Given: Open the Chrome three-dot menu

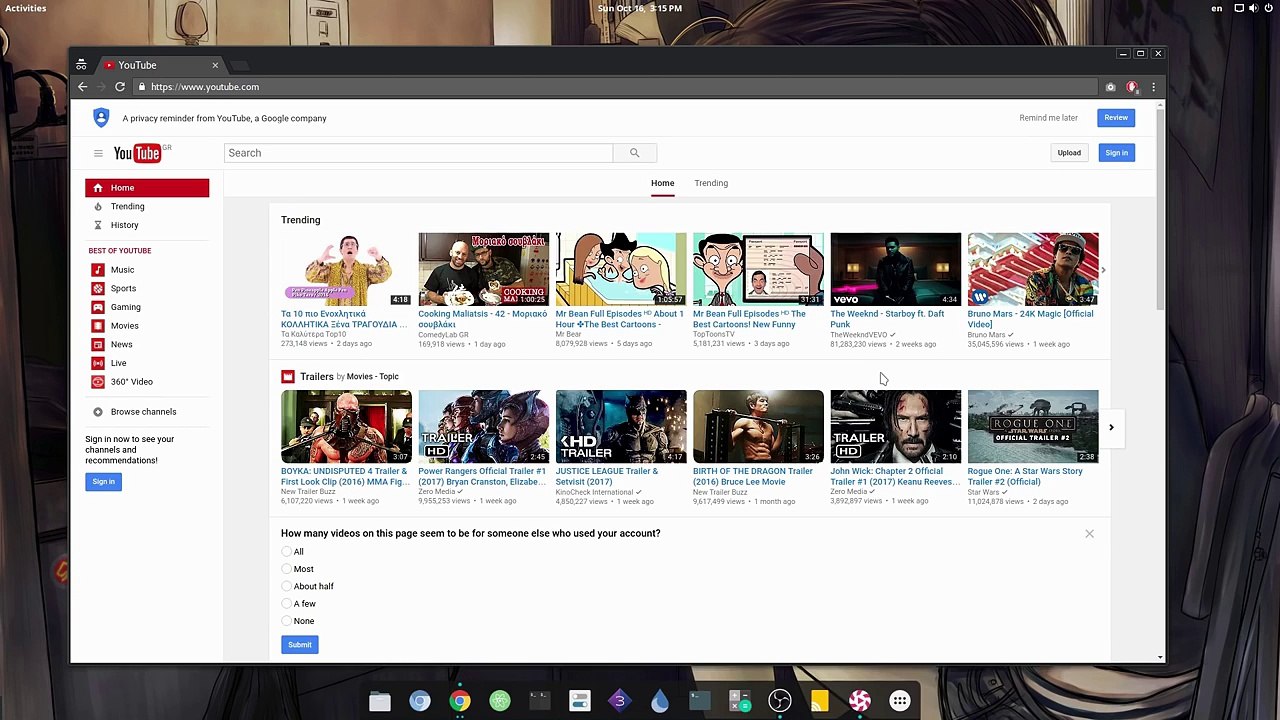Looking at the screenshot, I should [1153, 87].
